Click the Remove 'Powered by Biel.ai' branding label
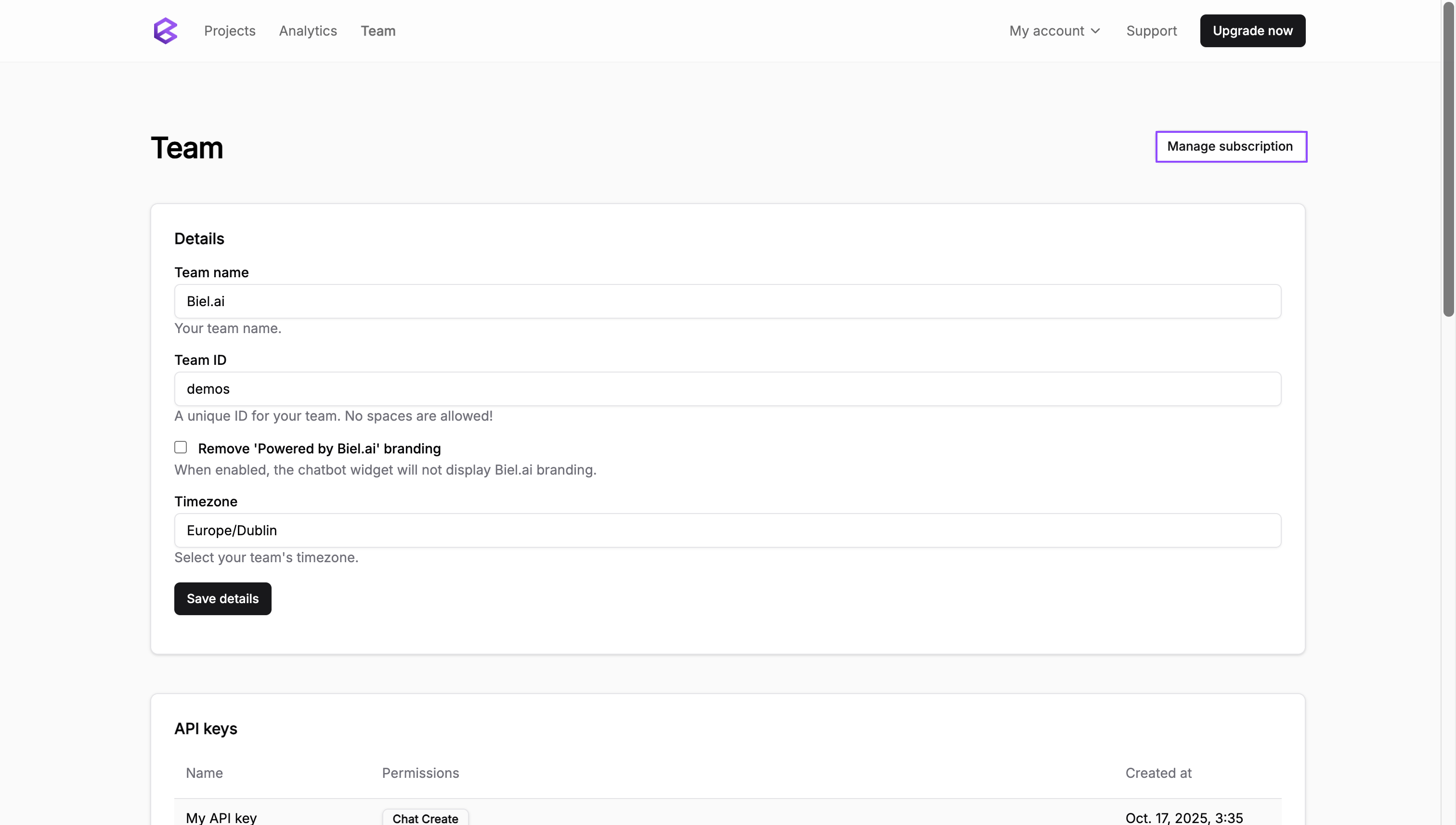 point(319,448)
